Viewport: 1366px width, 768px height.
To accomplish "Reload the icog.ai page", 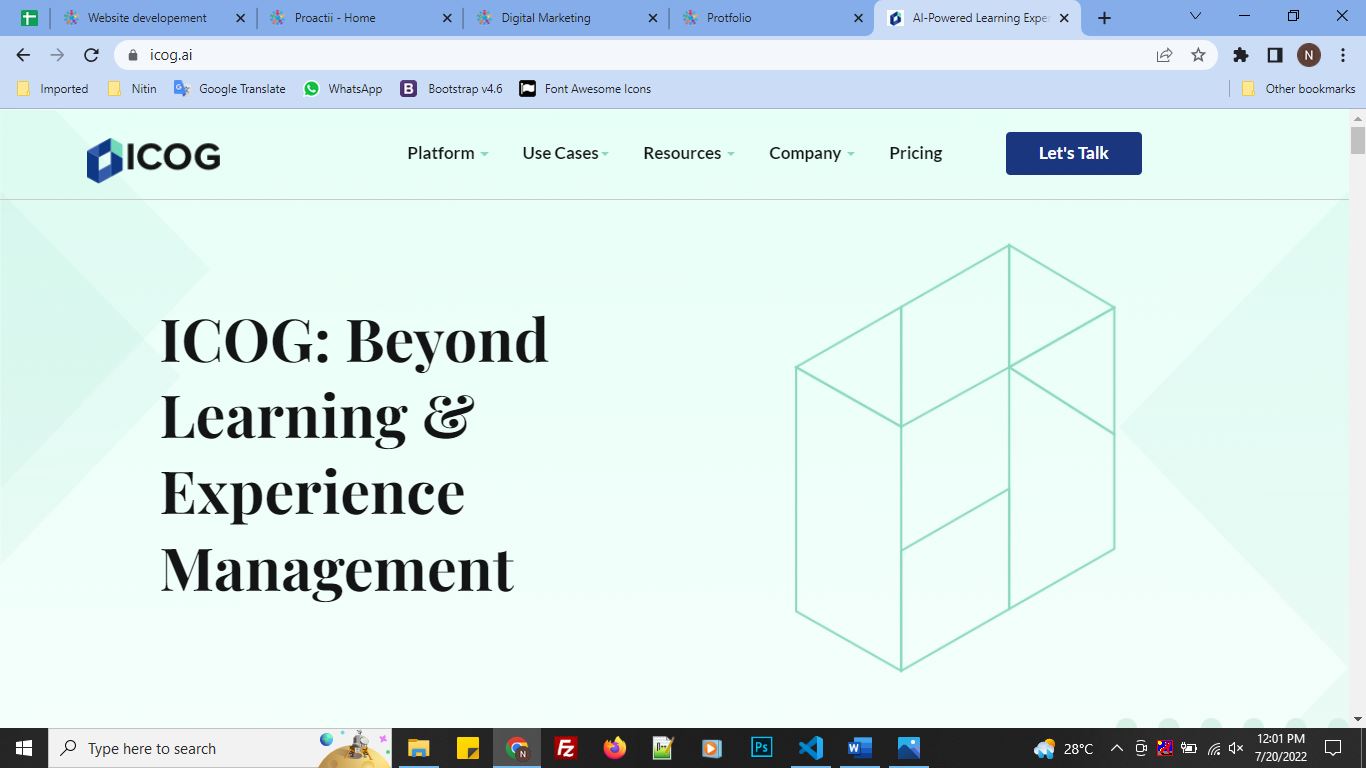I will [91, 55].
